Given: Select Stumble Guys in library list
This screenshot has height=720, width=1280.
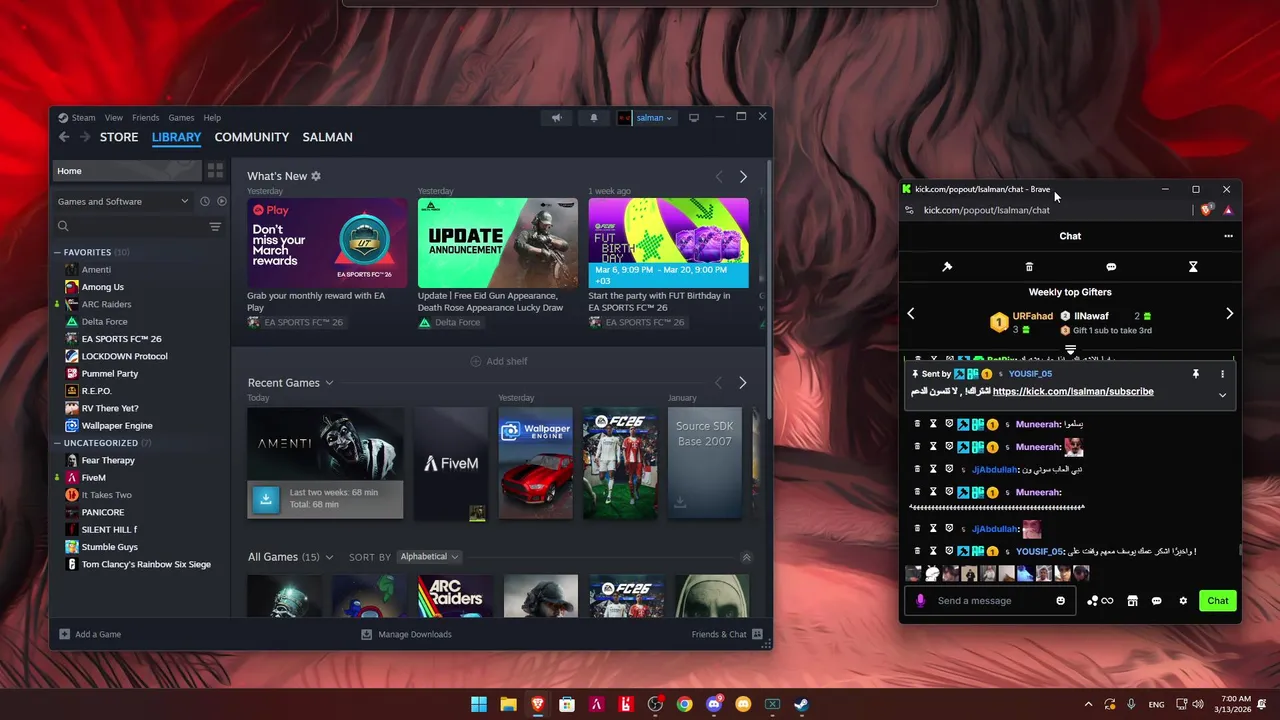Looking at the screenshot, I should pyautogui.click(x=109, y=547).
